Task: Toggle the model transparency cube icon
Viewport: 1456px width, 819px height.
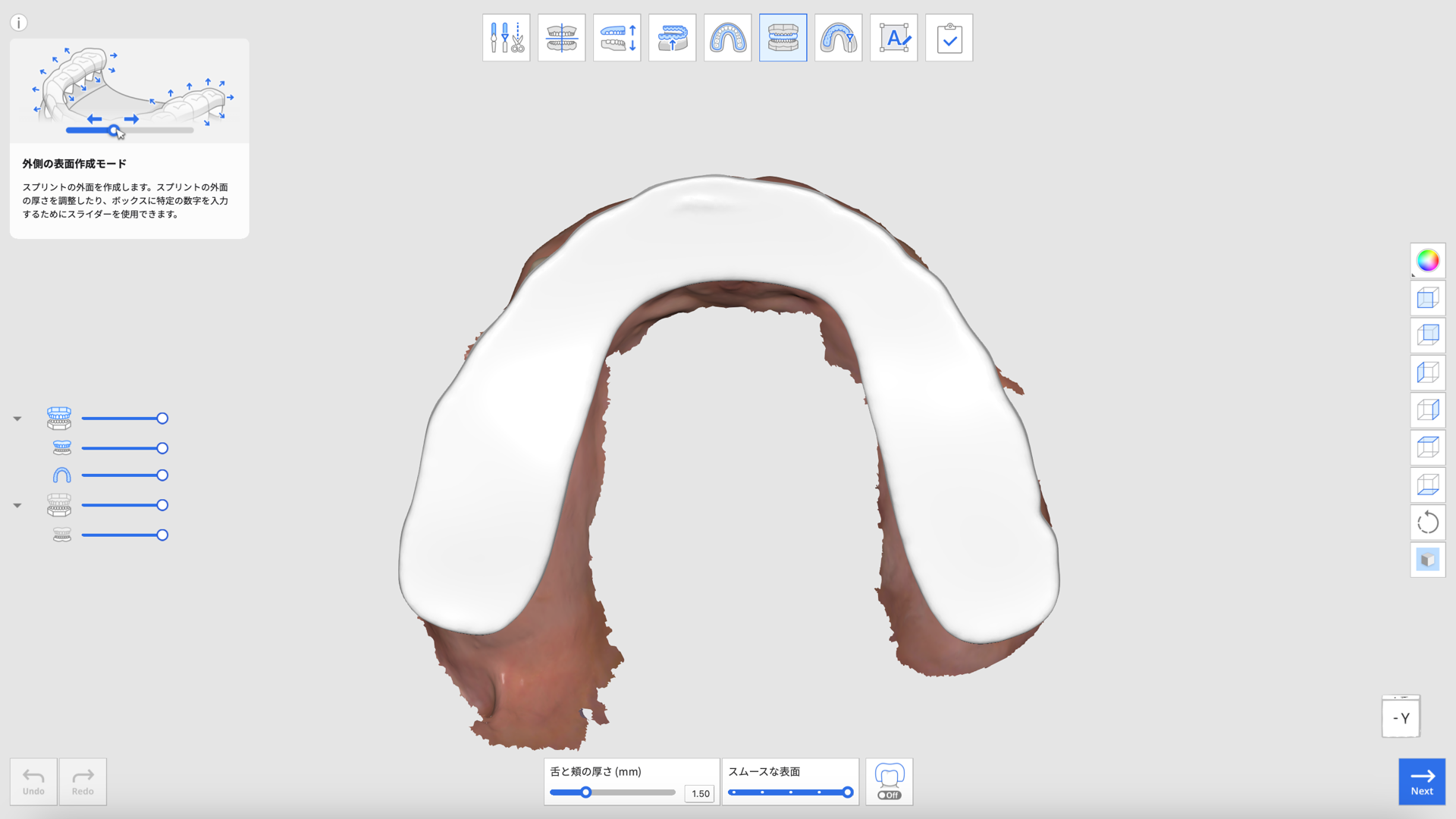Action: pyautogui.click(x=1428, y=560)
